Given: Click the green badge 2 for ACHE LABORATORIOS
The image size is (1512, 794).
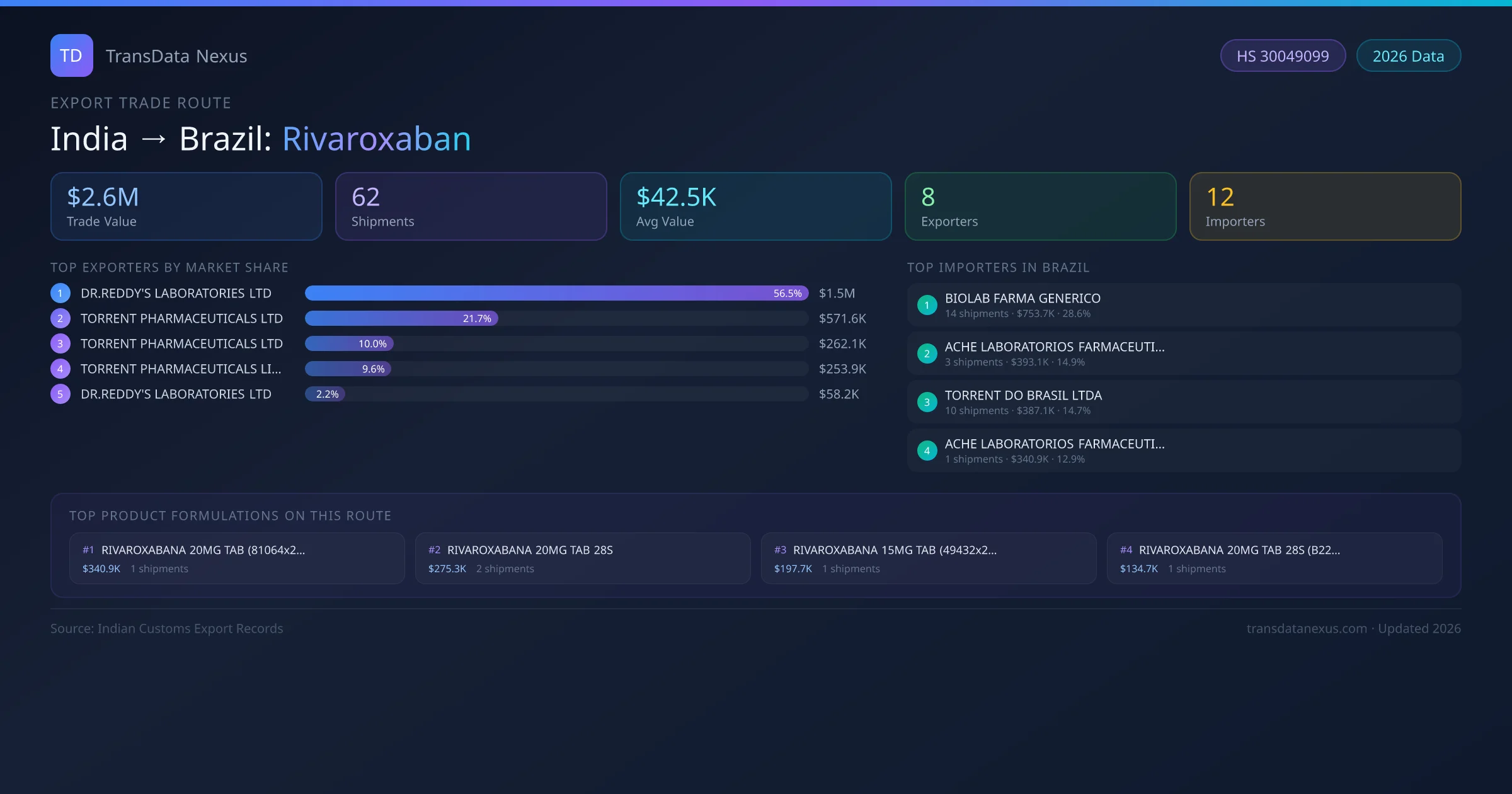Looking at the screenshot, I should pos(927,354).
